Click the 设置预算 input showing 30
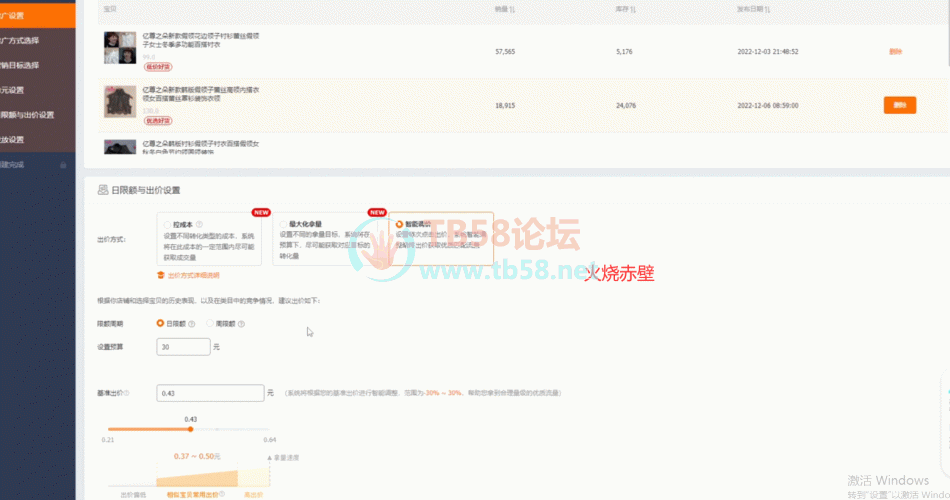Screen dimensions: 950x500 tap(184, 347)
